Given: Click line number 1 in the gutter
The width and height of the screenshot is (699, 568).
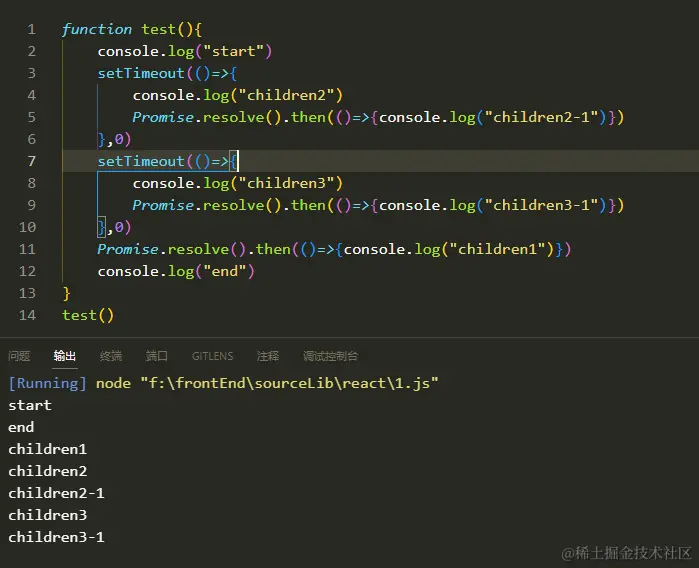Looking at the screenshot, I should [31, 29].
